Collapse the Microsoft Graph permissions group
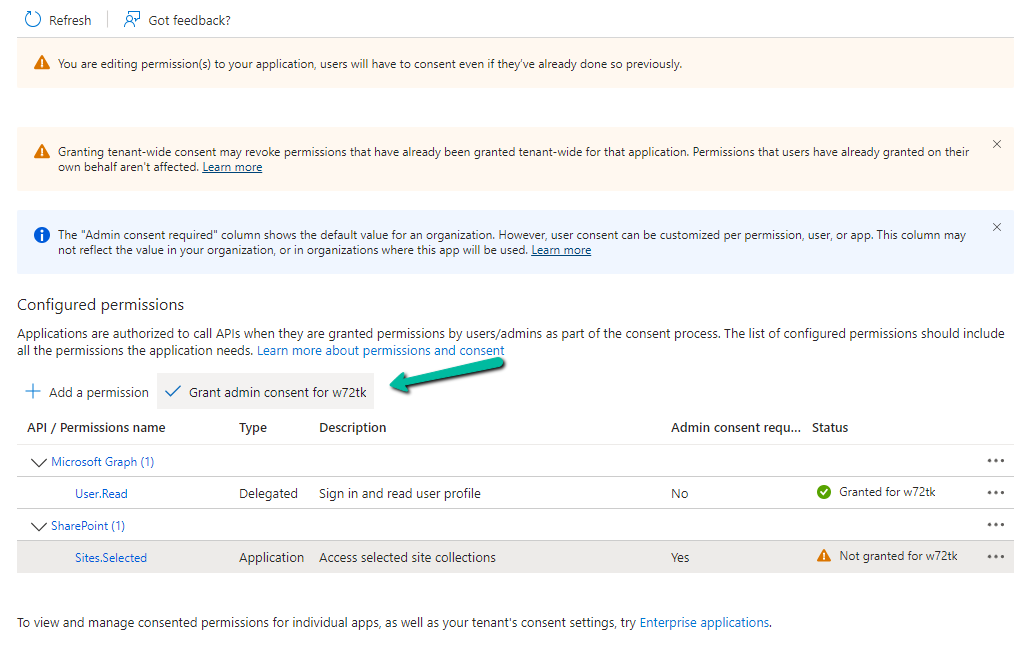Screen dimensions: 1014x655 [39, 462]
